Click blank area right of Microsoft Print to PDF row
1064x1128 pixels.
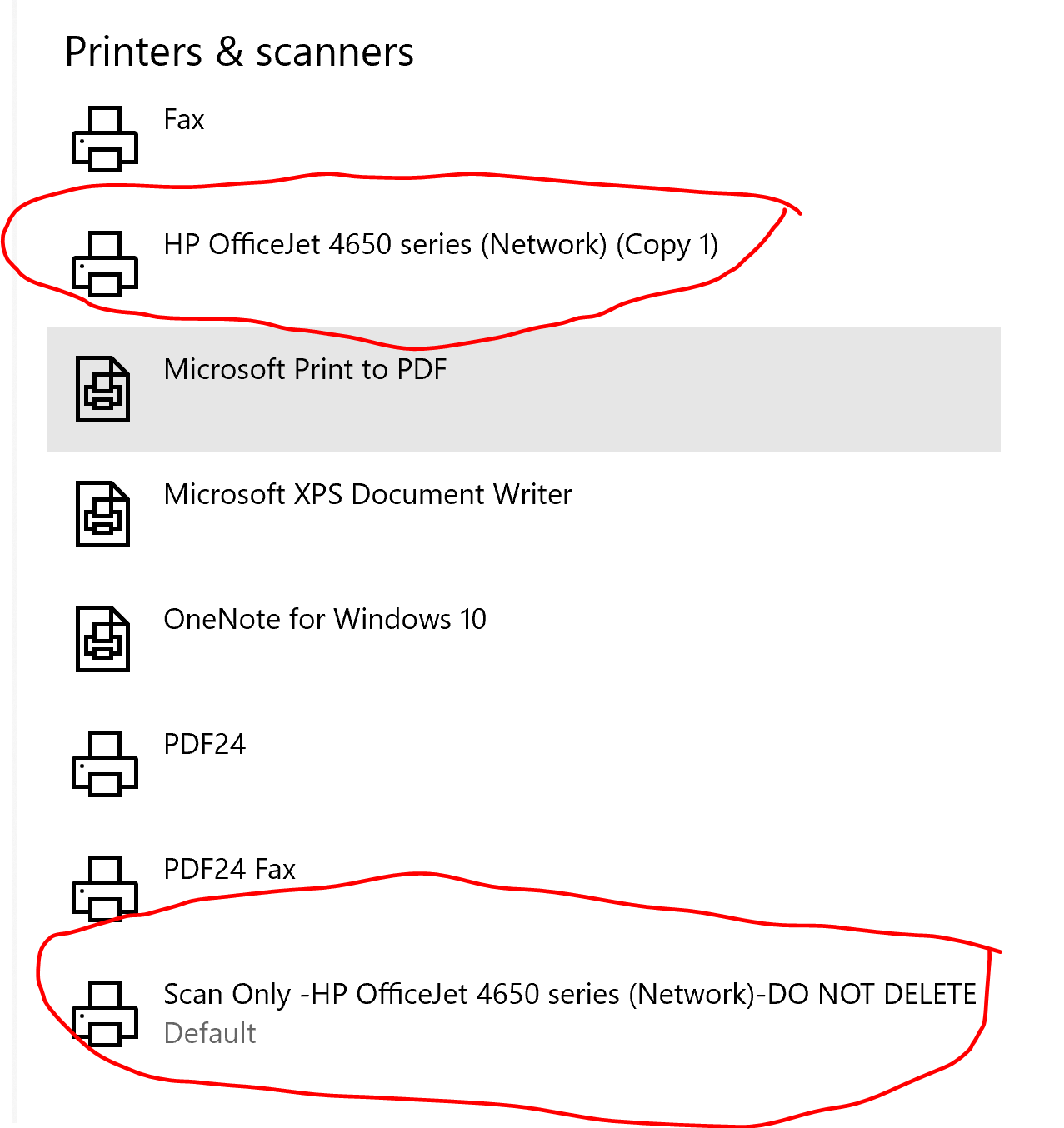coord(725,389)
